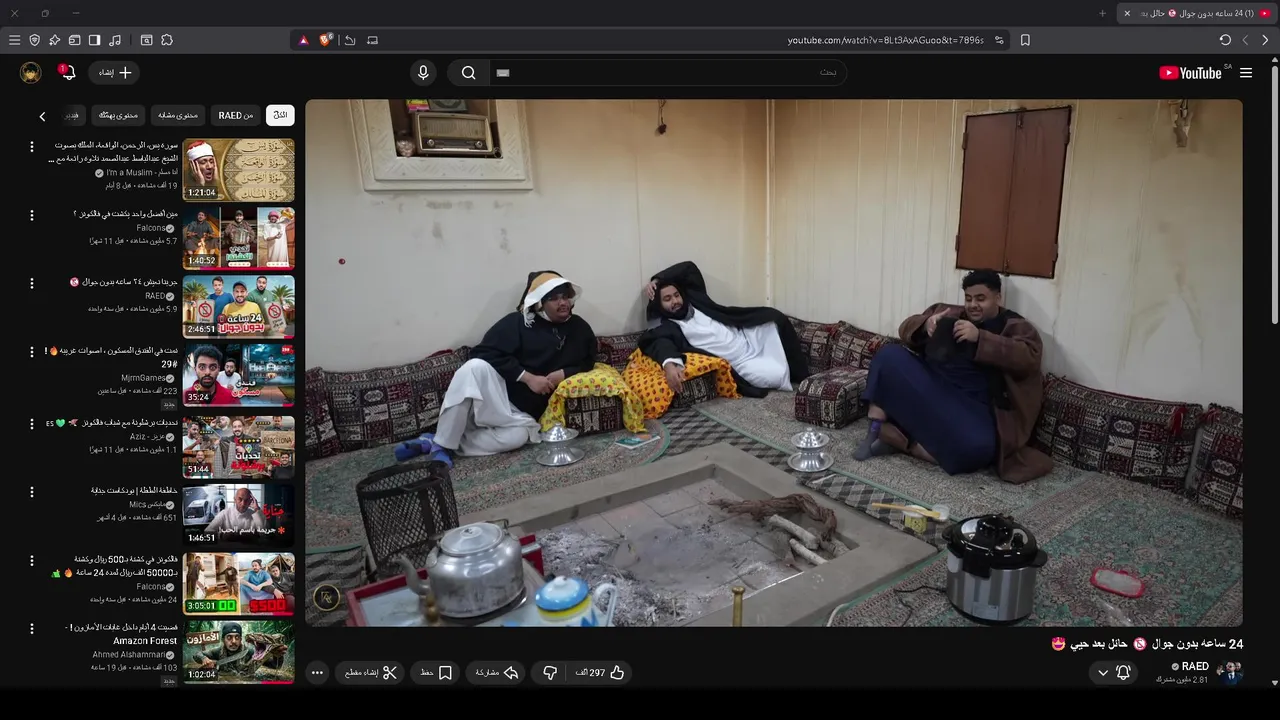Click the cast screen icon in address bar
Viewport: 1280px width, 720px height.
pos(373,40)
